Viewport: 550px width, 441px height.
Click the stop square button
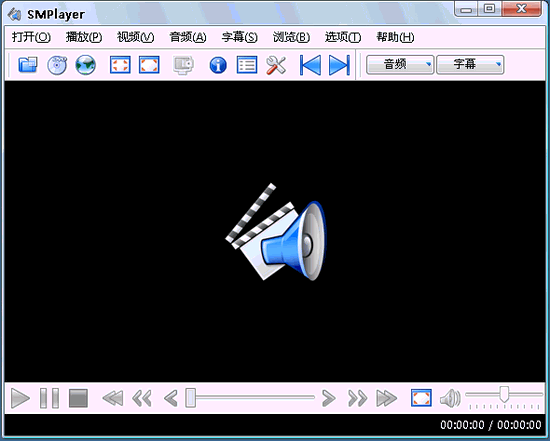[78, 398]
